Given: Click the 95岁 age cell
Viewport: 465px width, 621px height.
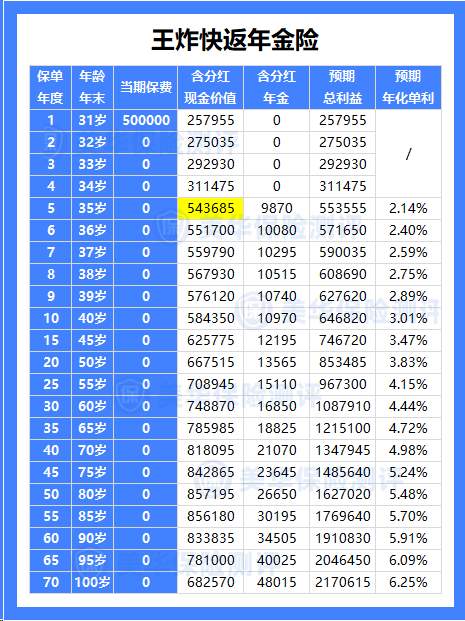Looking at the screenshot, I should (92, 560).
